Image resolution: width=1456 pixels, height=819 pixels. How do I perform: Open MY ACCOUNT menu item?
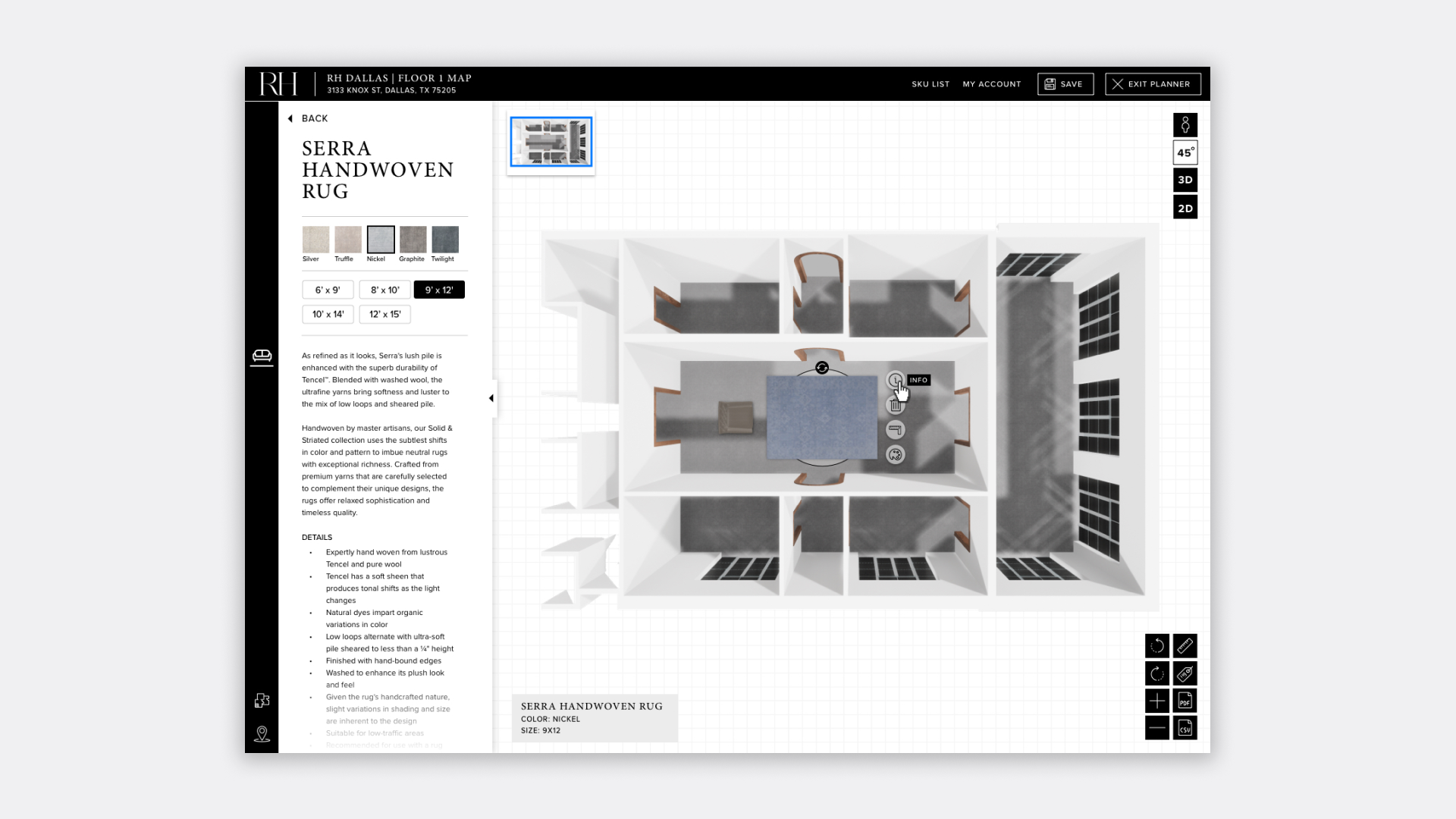(x=992, y=84)
